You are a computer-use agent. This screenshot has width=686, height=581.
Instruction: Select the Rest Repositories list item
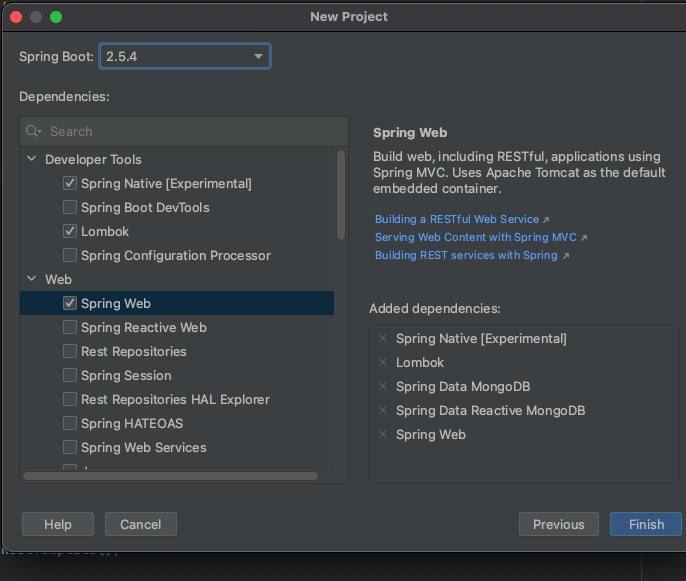click(133, 351)
